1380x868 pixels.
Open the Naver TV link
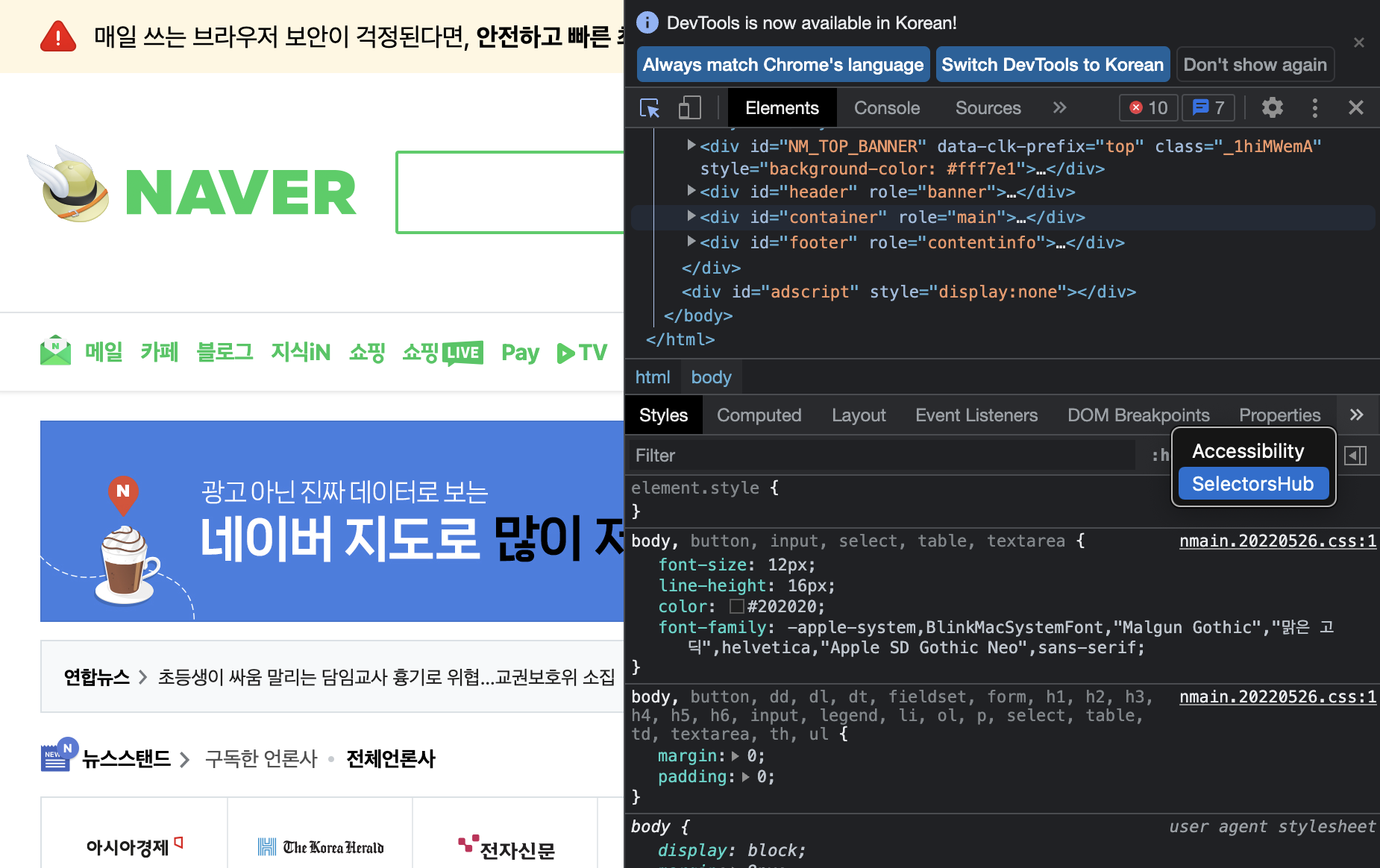click(x=582, y=353)
